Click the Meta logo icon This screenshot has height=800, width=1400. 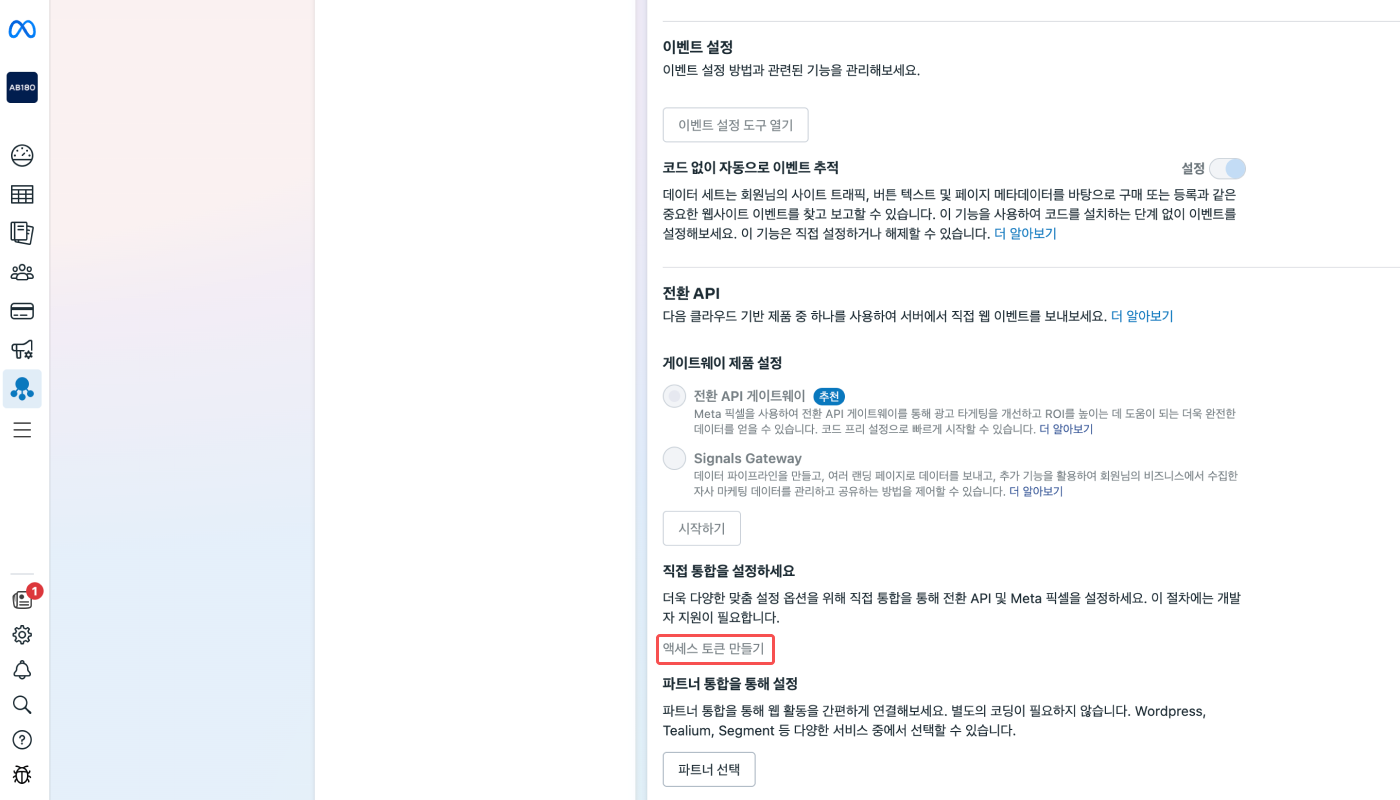tap(22, 30)
